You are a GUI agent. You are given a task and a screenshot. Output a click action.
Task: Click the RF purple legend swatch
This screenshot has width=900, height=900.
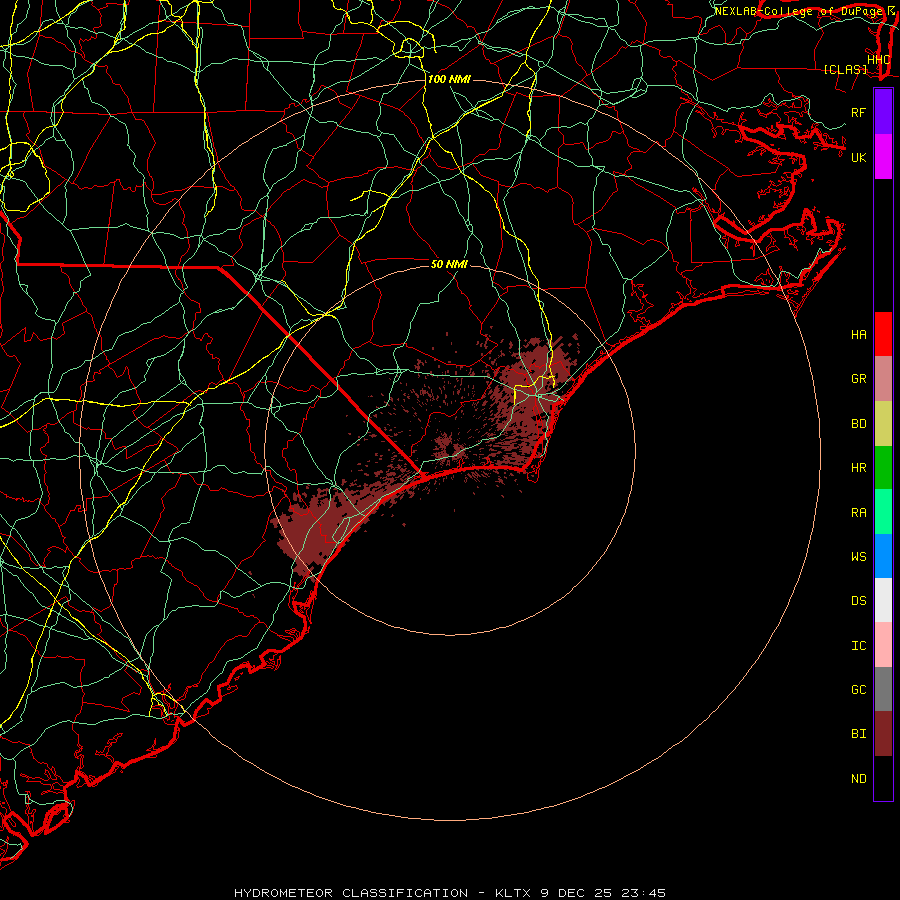[883, 112]
